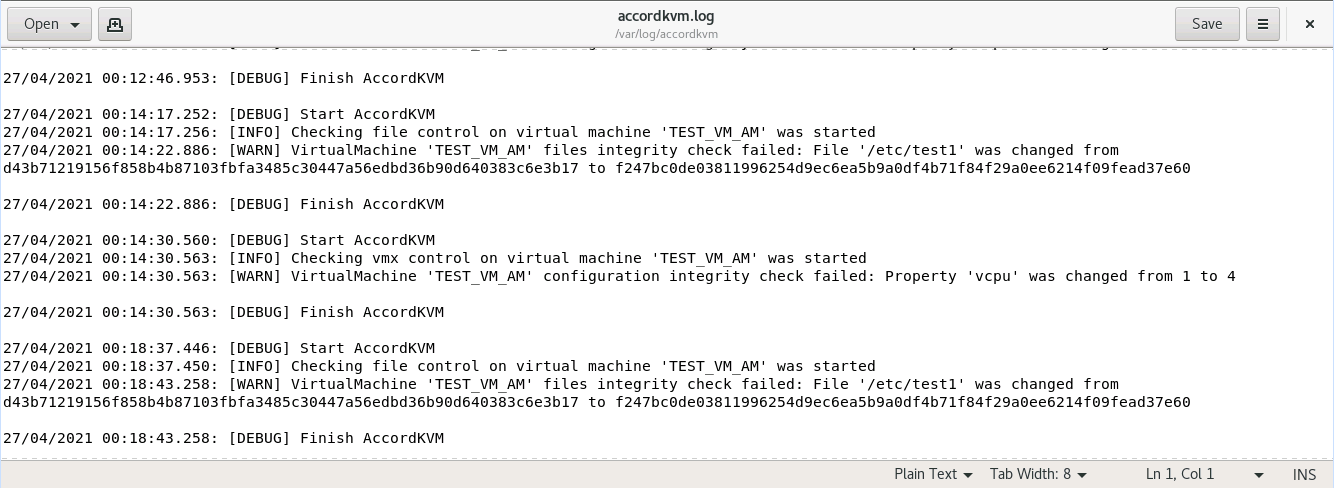The image size is (1334, 488).
Task: Close the text editor window
Action: point(1310,24)
